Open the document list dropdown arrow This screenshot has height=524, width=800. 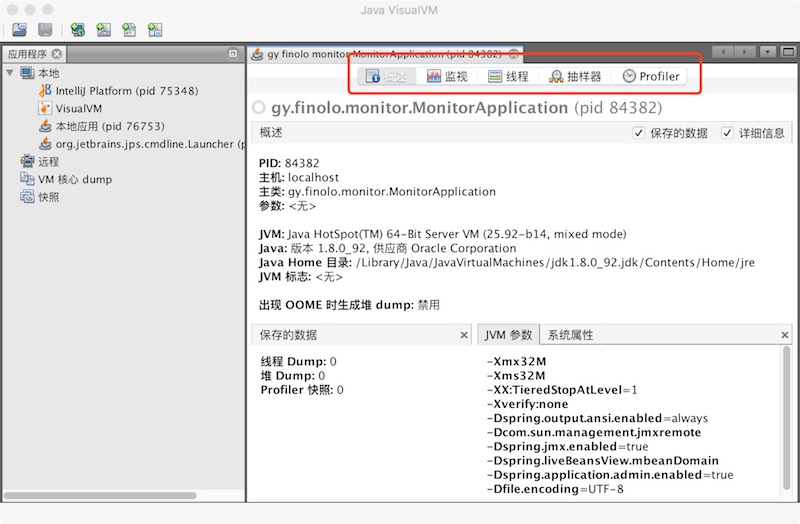[x=767, y=52]
